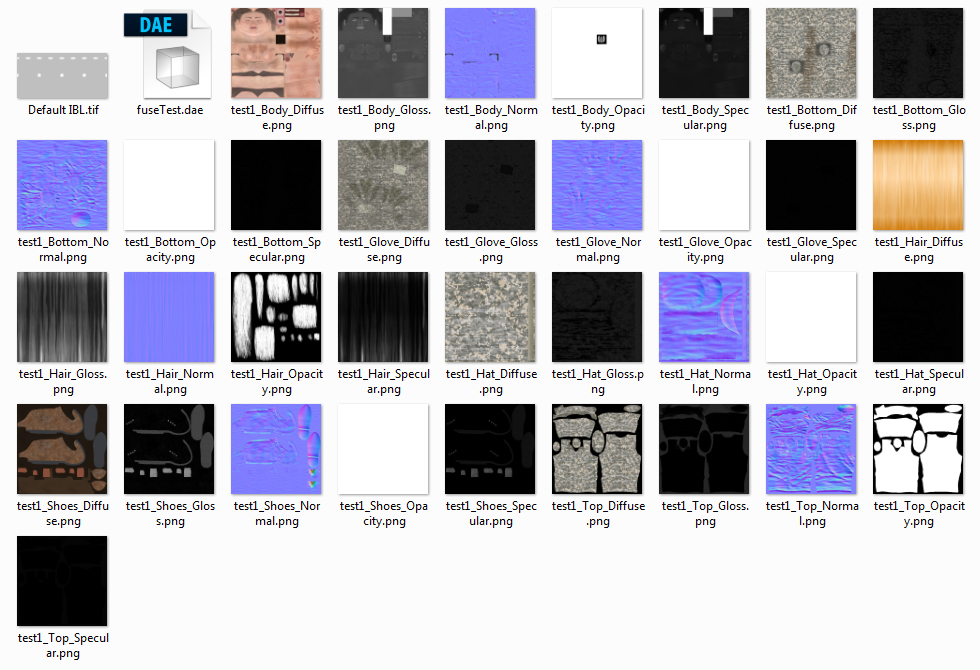Select the test1_Body_Diffuse.png thumbnail
The image size is (980, 670).
pyautogui.click(x=276, y=53)
